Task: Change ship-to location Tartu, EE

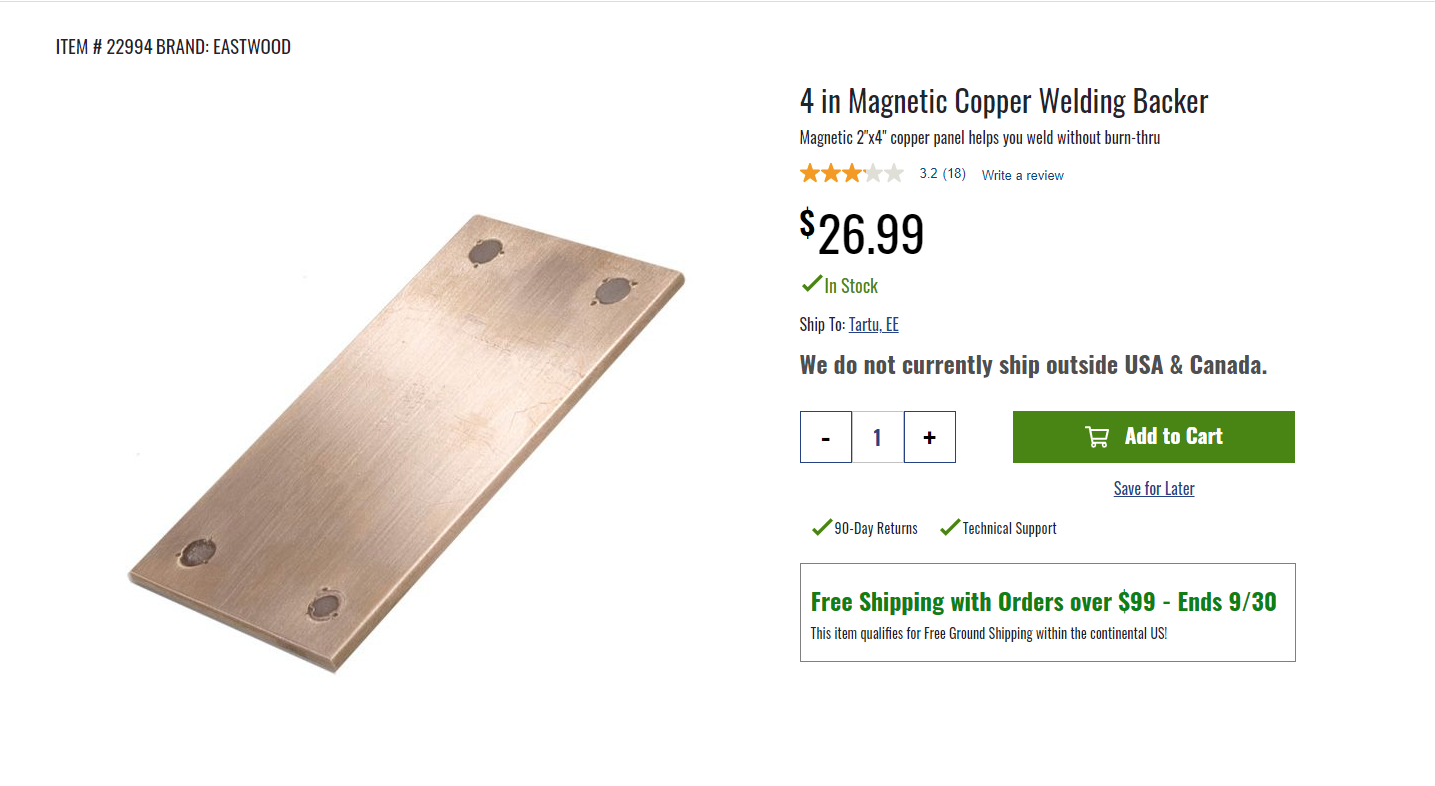Action: pyautogui.click(x=873, y=324)
